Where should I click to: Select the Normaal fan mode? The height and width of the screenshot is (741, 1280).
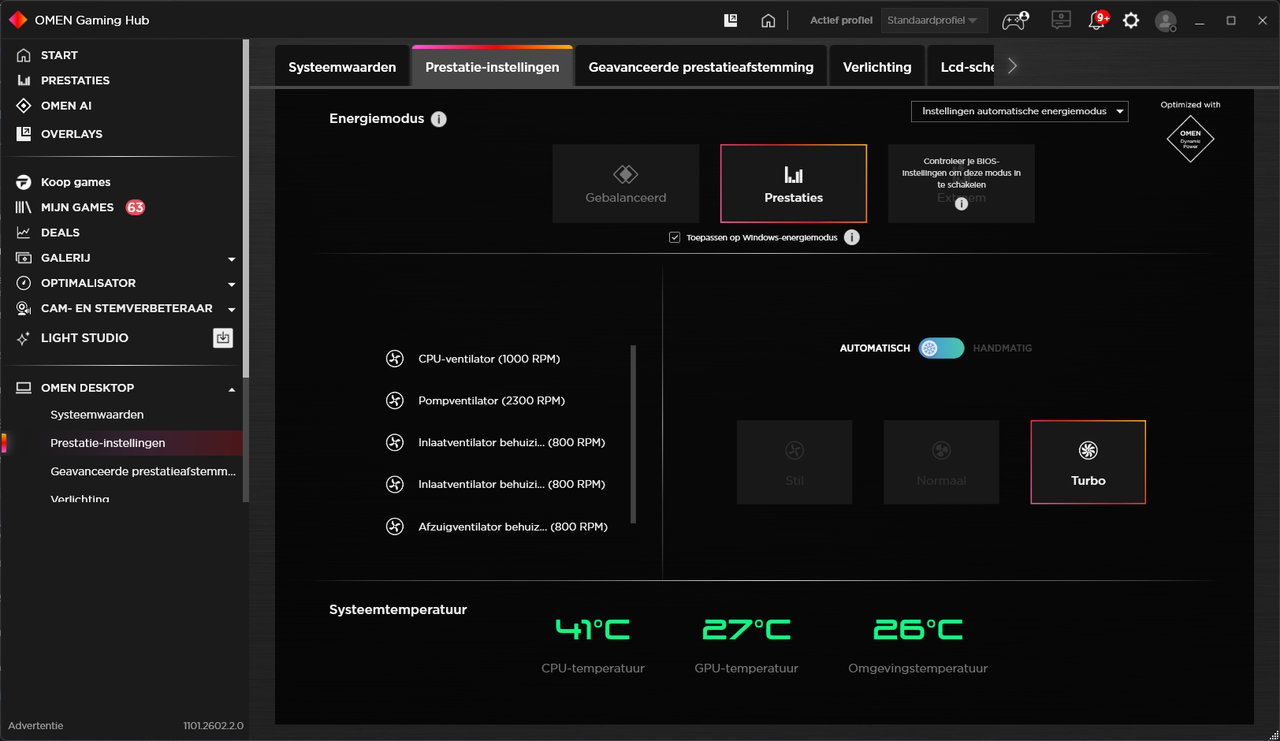click(941, 462)
